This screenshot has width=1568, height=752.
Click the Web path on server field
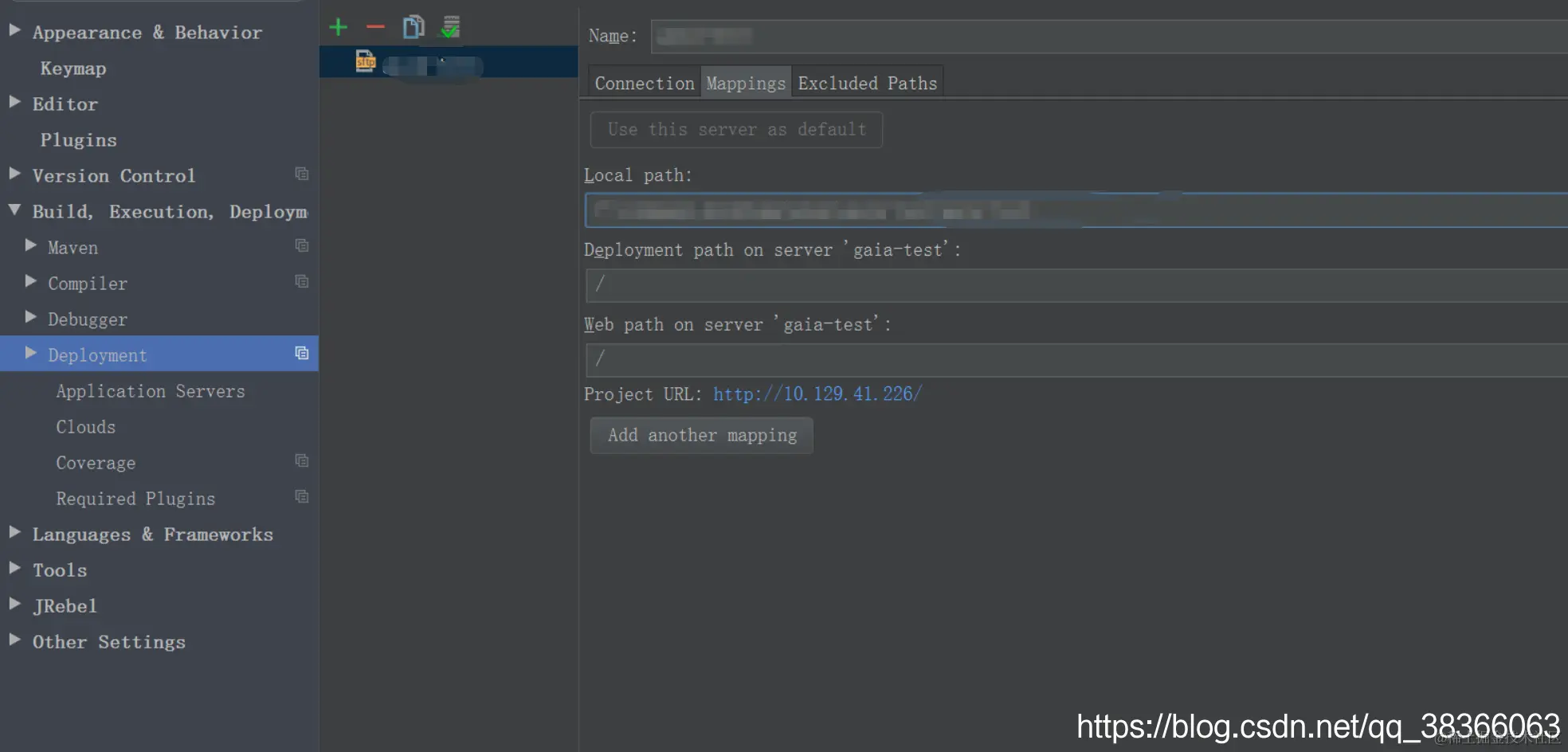point(1076,360)
